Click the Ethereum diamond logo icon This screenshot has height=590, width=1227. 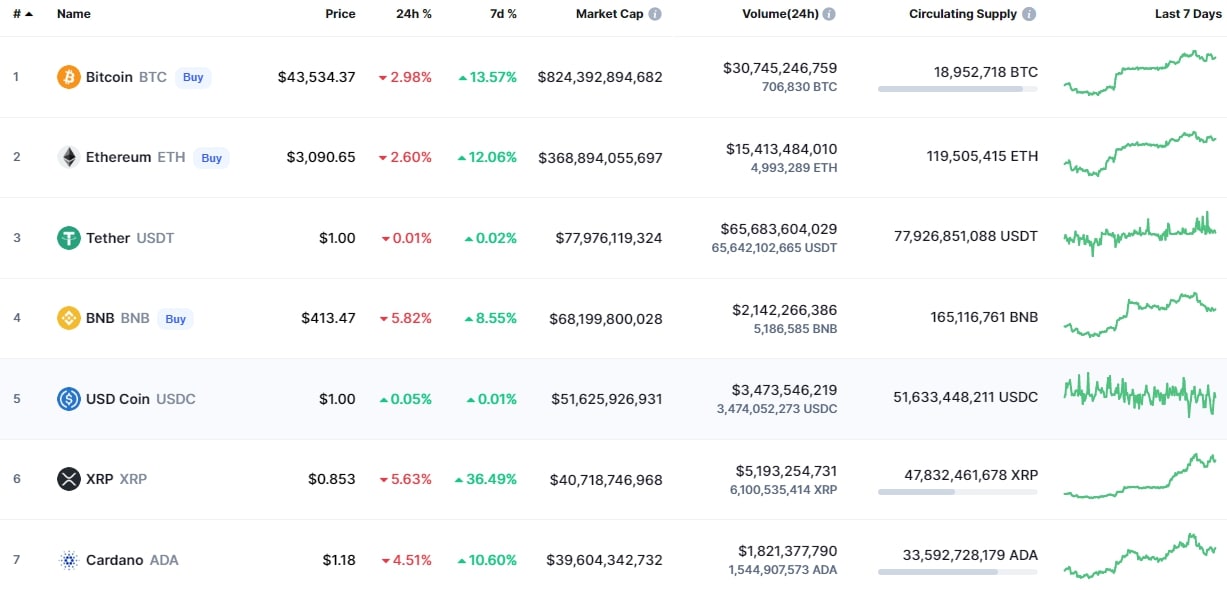[69, 157]
